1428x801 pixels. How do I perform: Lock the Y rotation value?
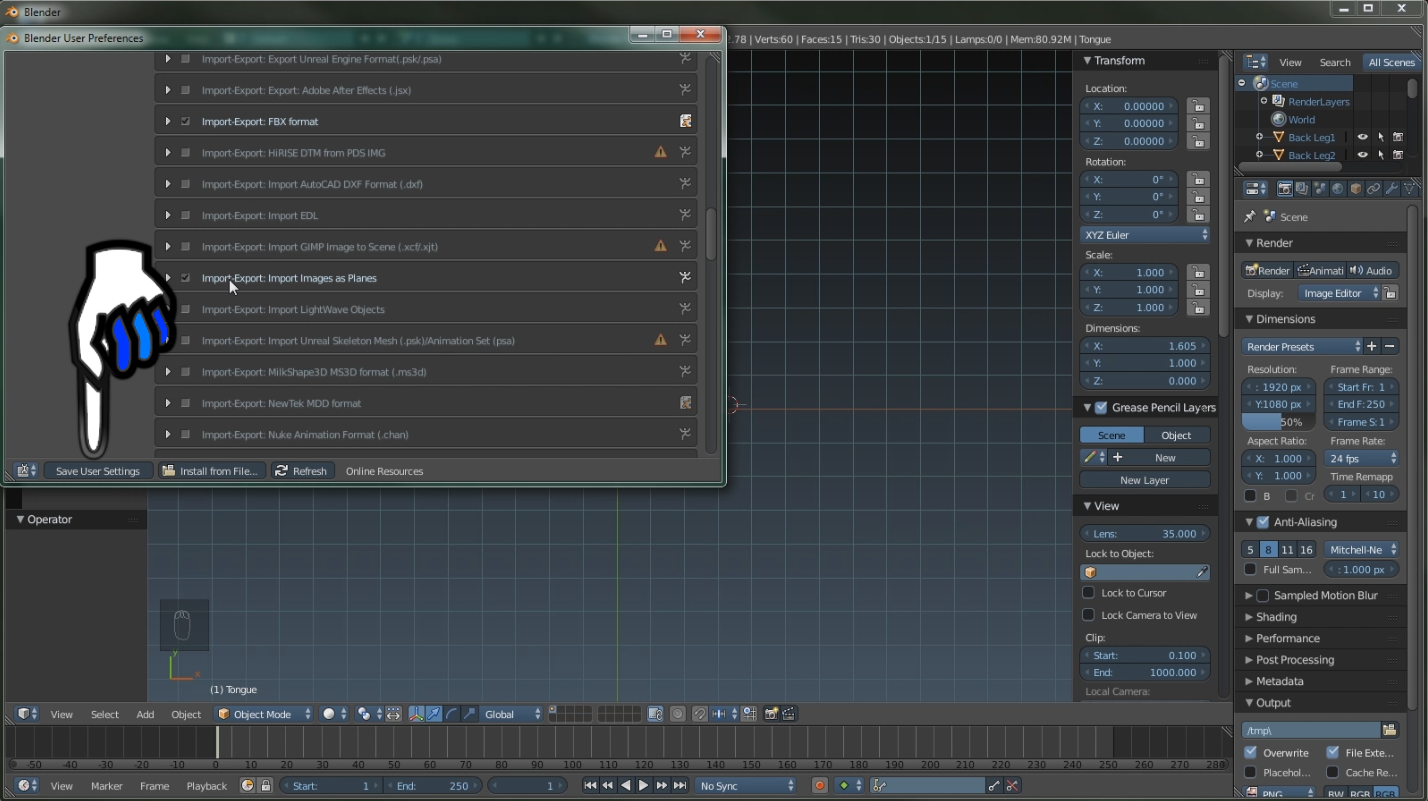[x=1197, y=197]
